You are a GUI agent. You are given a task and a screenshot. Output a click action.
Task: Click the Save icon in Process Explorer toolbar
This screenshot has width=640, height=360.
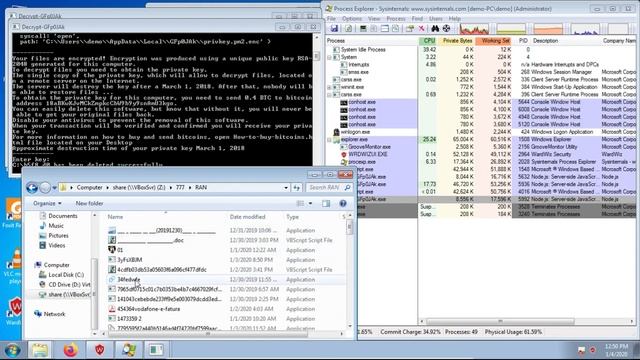coord(334,29)
